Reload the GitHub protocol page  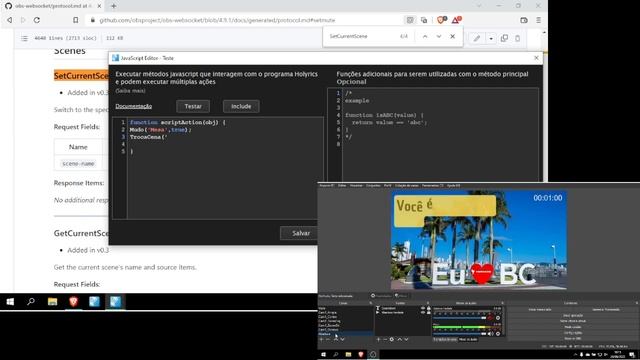37,20
